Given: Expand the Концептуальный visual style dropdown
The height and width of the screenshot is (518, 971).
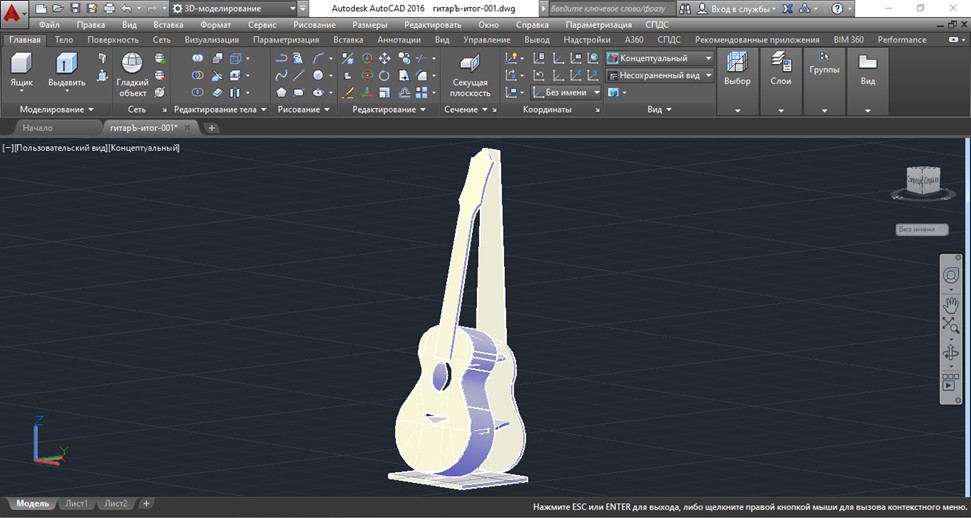Looking at the screenshot, I should tap(660, 58).
